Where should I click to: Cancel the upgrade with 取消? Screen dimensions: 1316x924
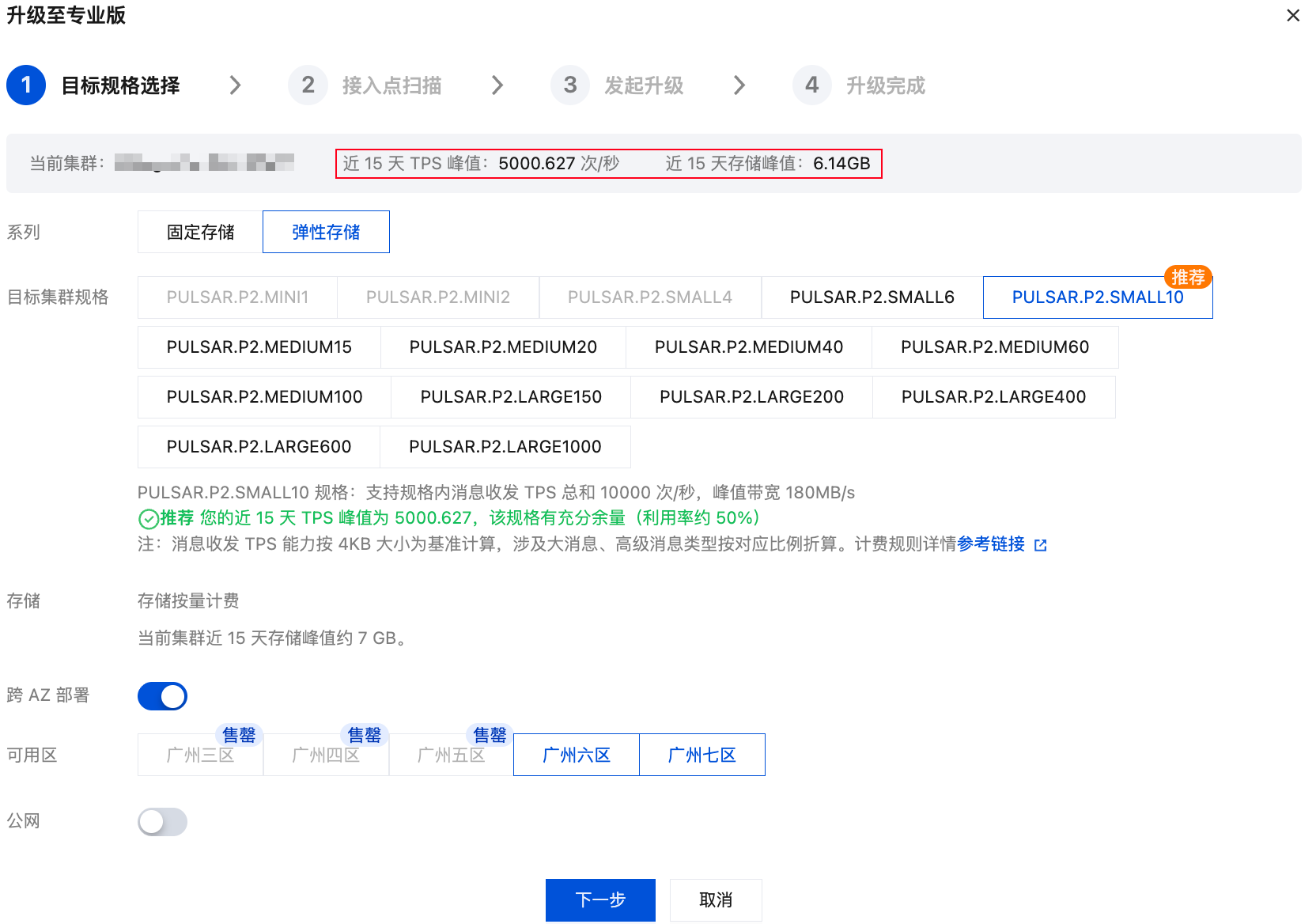pos(716,900)
